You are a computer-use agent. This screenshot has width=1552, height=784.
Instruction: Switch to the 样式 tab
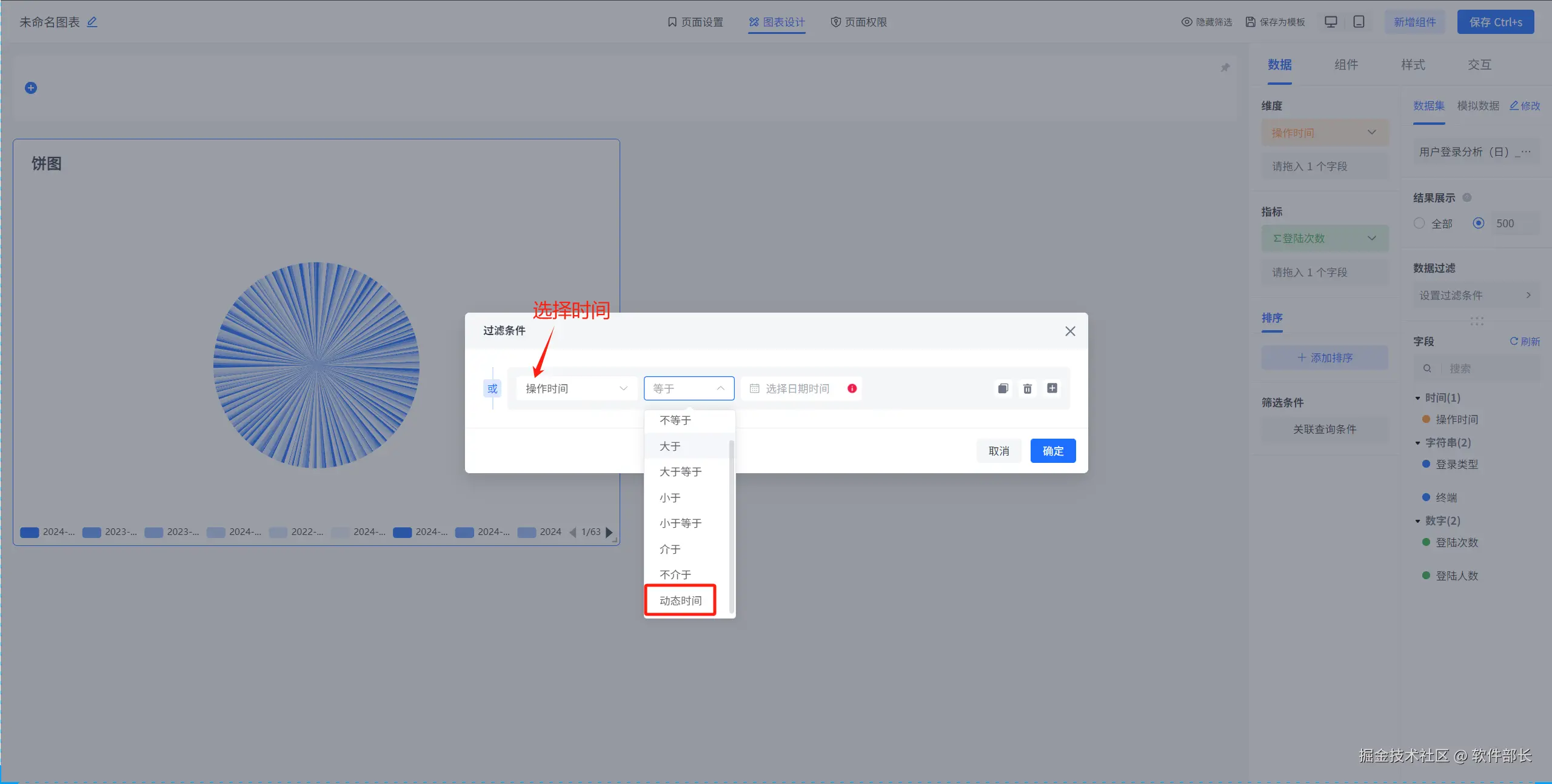[1413, 65]
